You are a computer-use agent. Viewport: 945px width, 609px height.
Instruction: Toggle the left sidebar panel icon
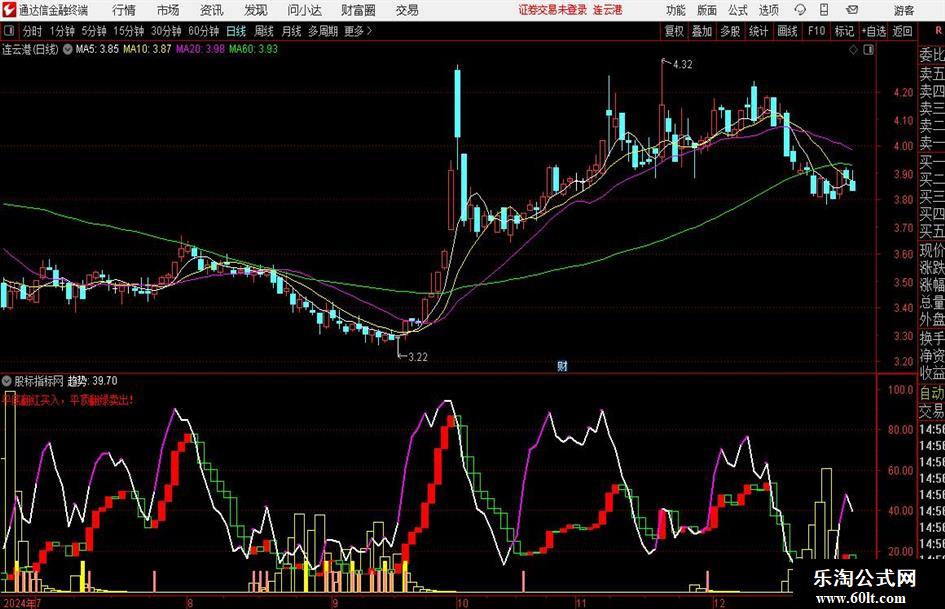pyautogui.click(x=9, y=31)
